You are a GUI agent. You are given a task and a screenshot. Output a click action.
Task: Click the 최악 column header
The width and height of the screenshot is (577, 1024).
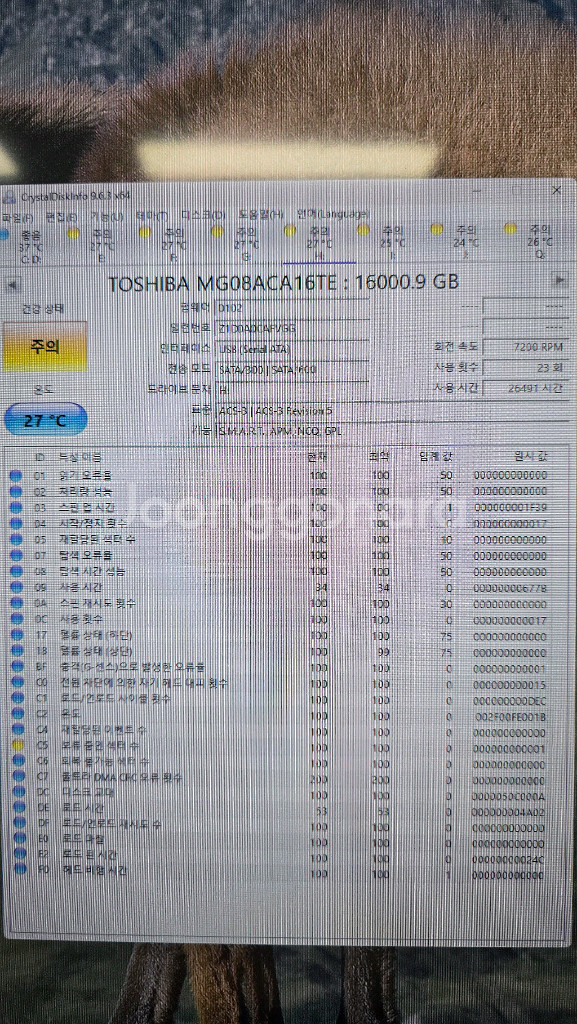tap(378, 456)
